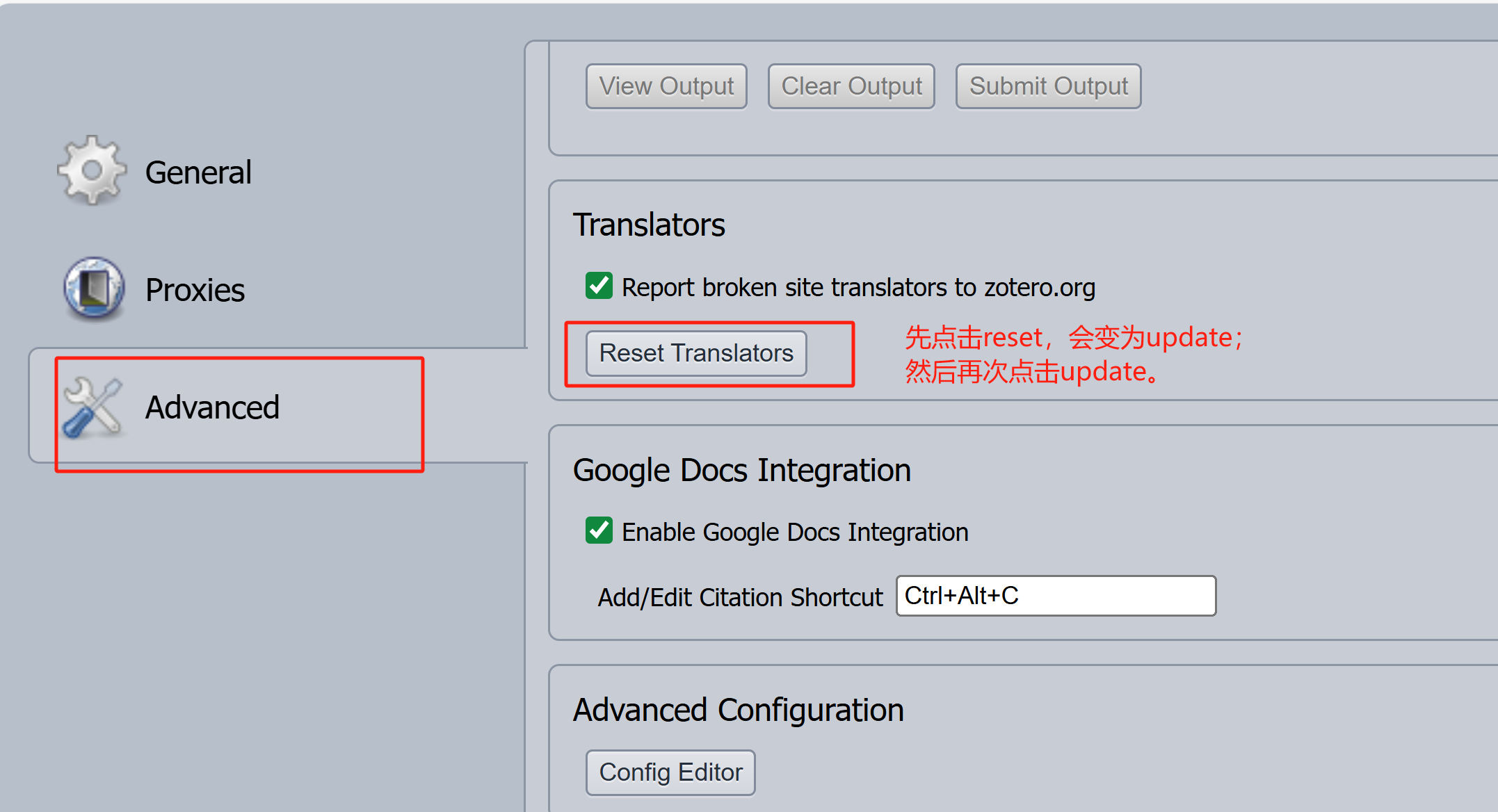Screen dimensions: 1498x812
Task: Disable the Enable Google Docs Integration checkbox
Action: point(599,530)
